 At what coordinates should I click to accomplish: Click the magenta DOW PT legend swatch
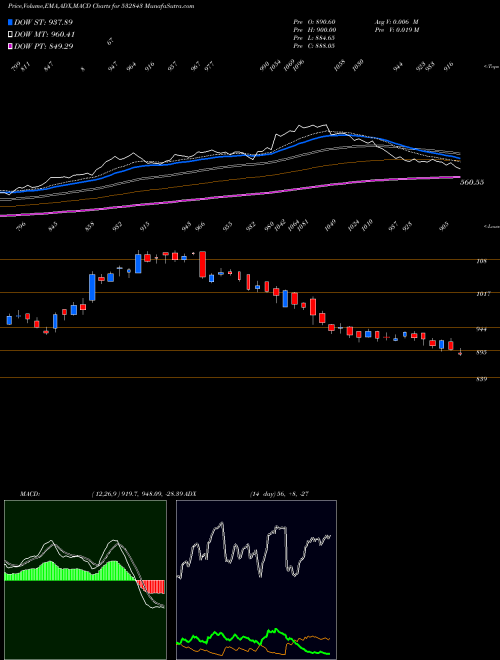(11, 46)
